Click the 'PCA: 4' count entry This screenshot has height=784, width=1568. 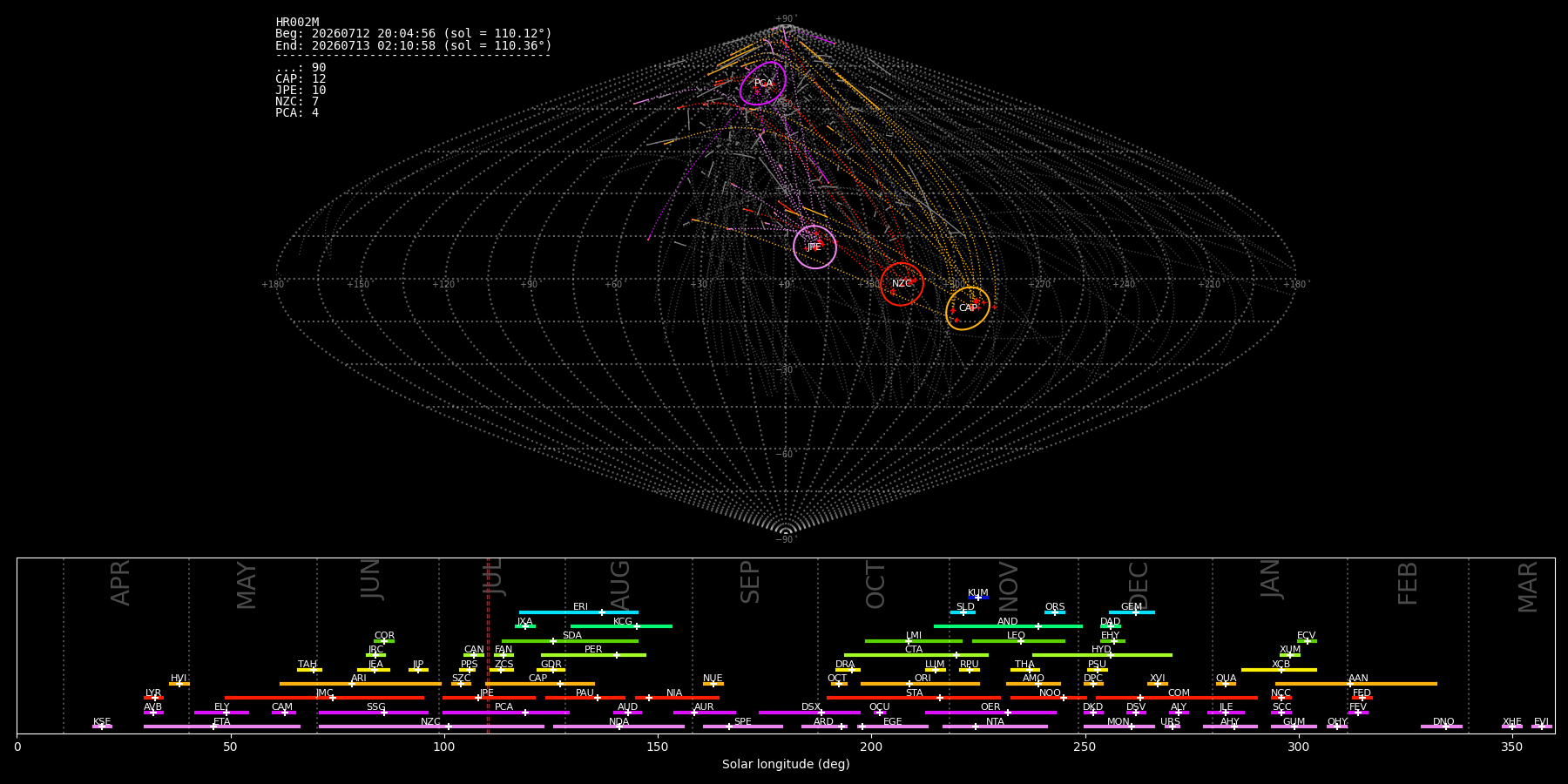pyautogui.click(x=297, y=113)
